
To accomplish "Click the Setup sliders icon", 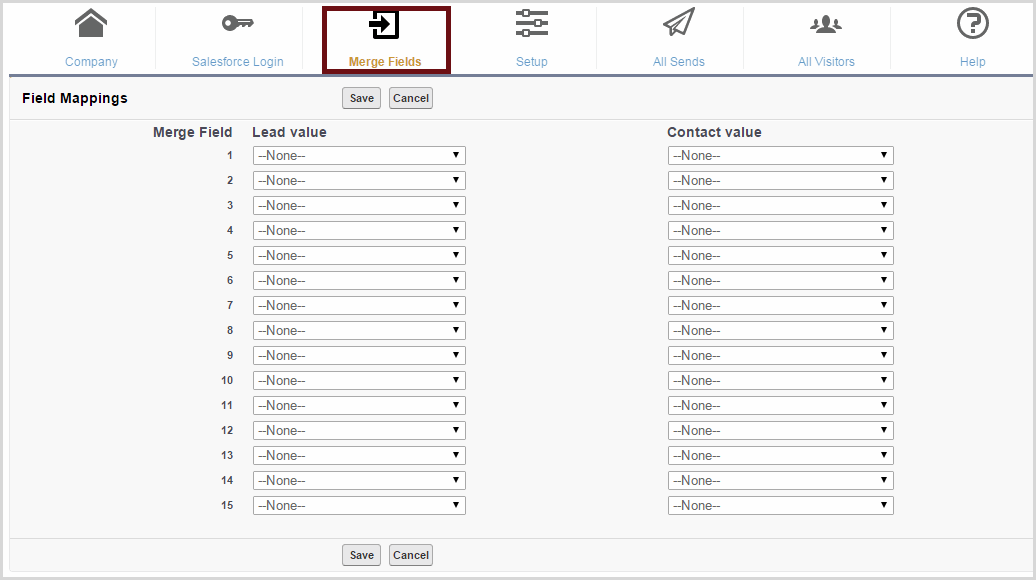I will coord(531,23).
